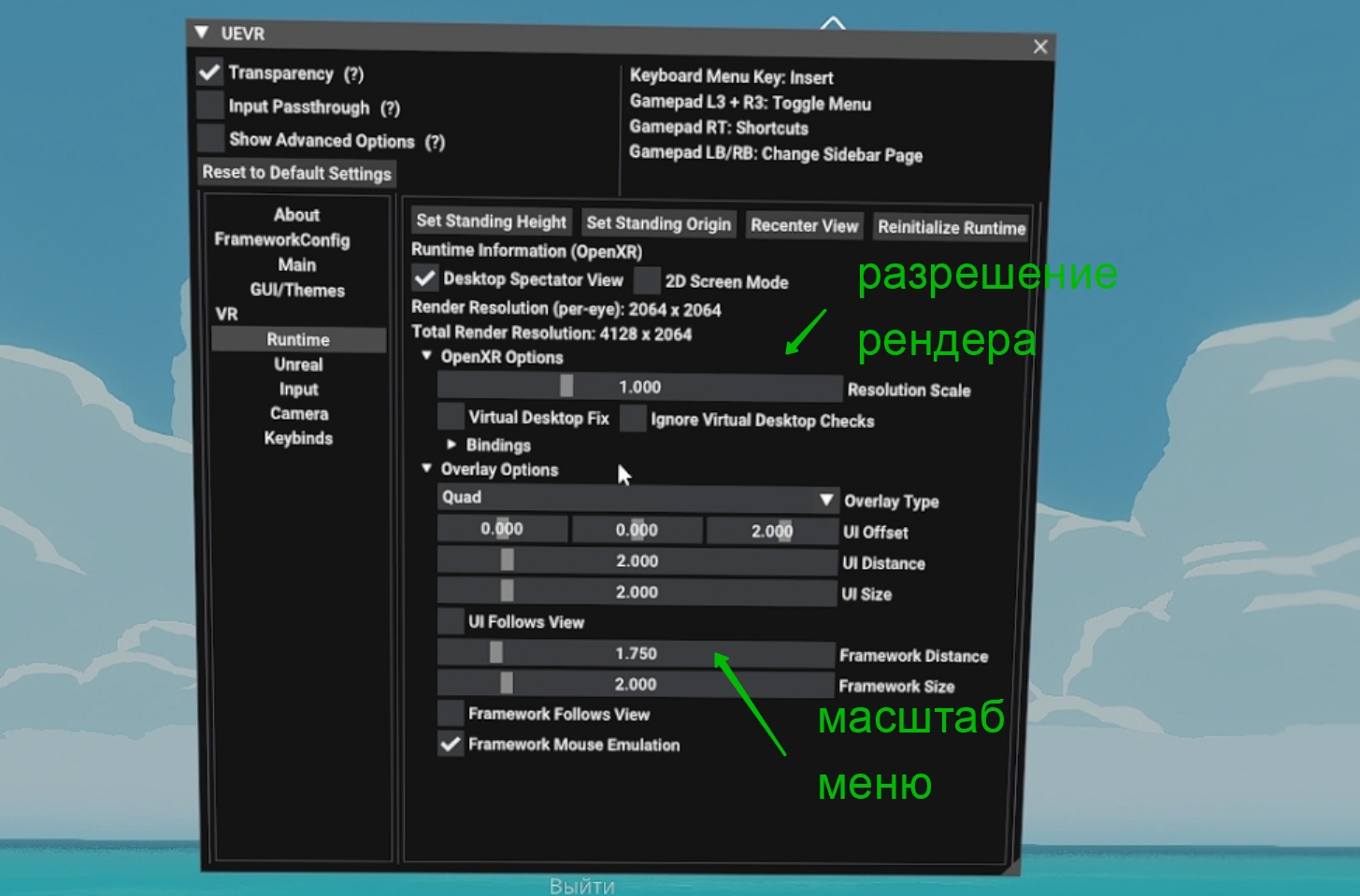Click first UI Offset field 0.000

point(502,529)
